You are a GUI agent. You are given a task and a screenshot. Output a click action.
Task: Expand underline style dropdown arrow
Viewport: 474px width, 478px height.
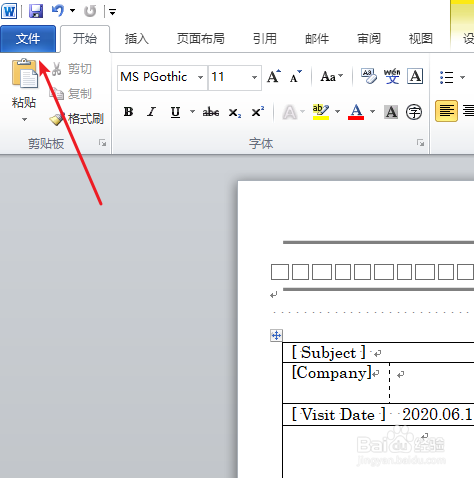tap(192, 111)
